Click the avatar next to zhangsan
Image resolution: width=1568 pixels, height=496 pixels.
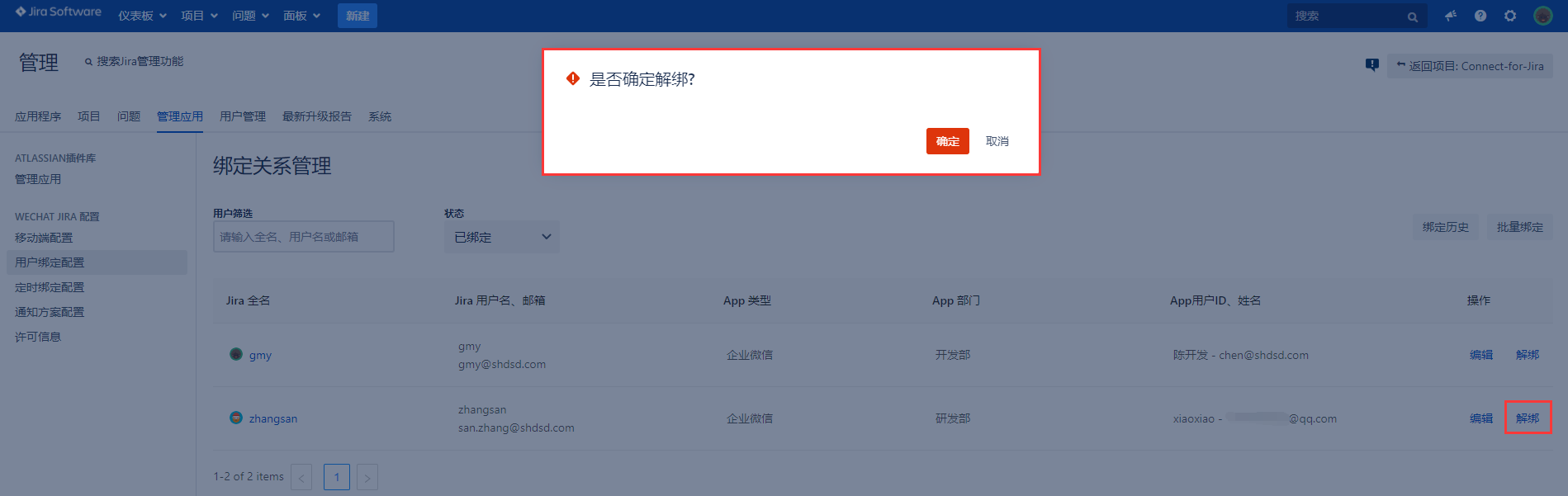[x=236, y=418]
